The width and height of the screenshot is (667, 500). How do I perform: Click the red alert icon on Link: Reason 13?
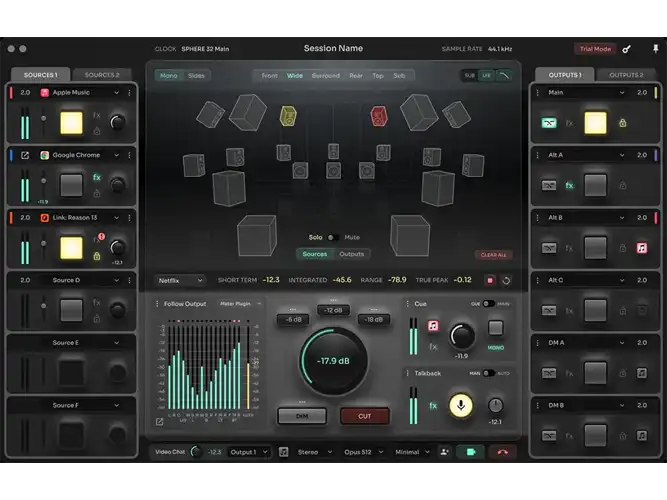pos(101,236)
